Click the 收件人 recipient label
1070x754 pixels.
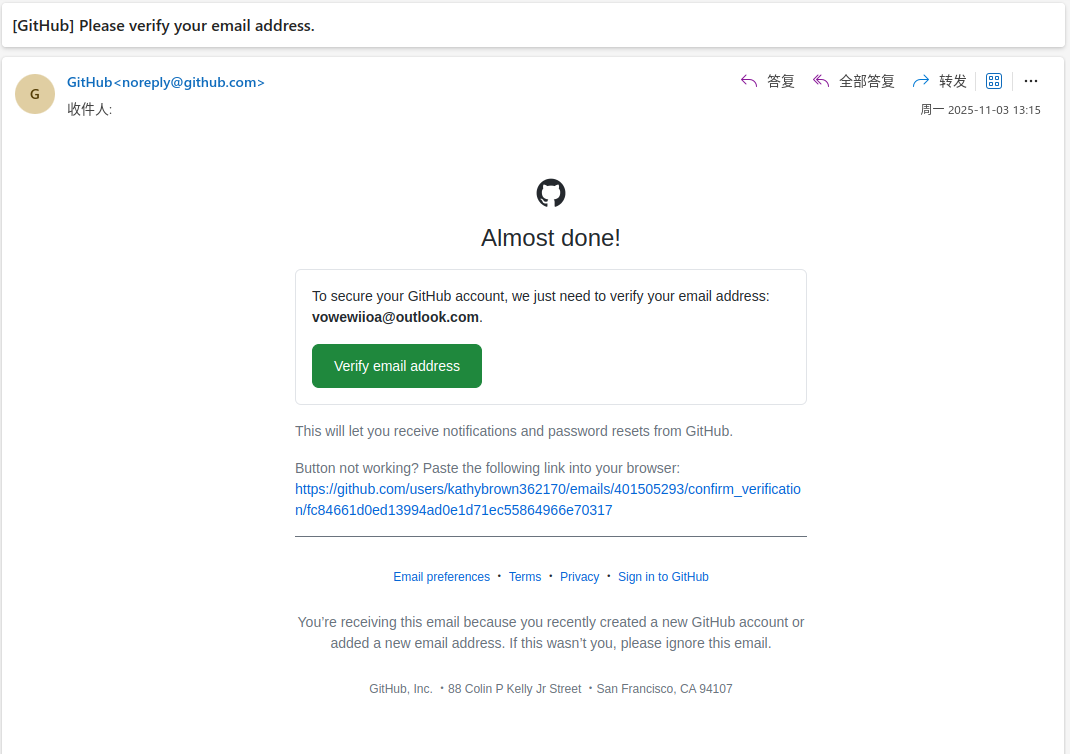[x=89, y=109]
